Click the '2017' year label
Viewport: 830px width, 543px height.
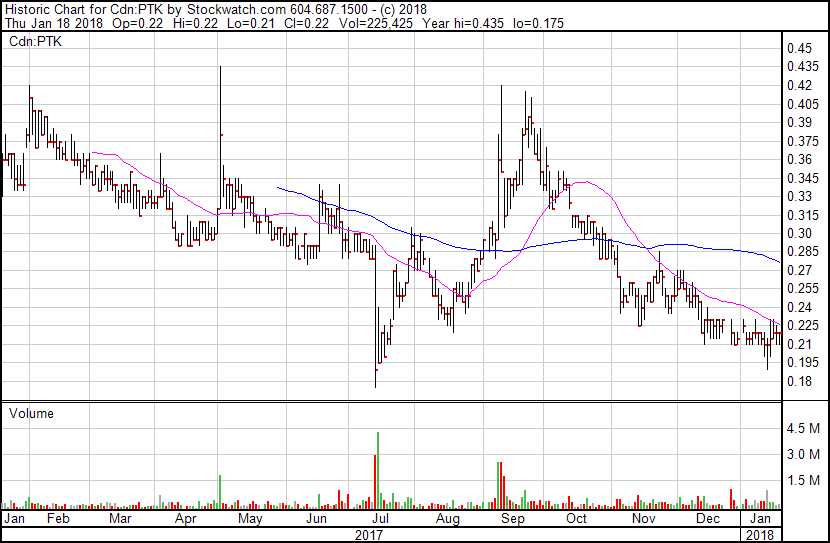(x=368, y=535)
